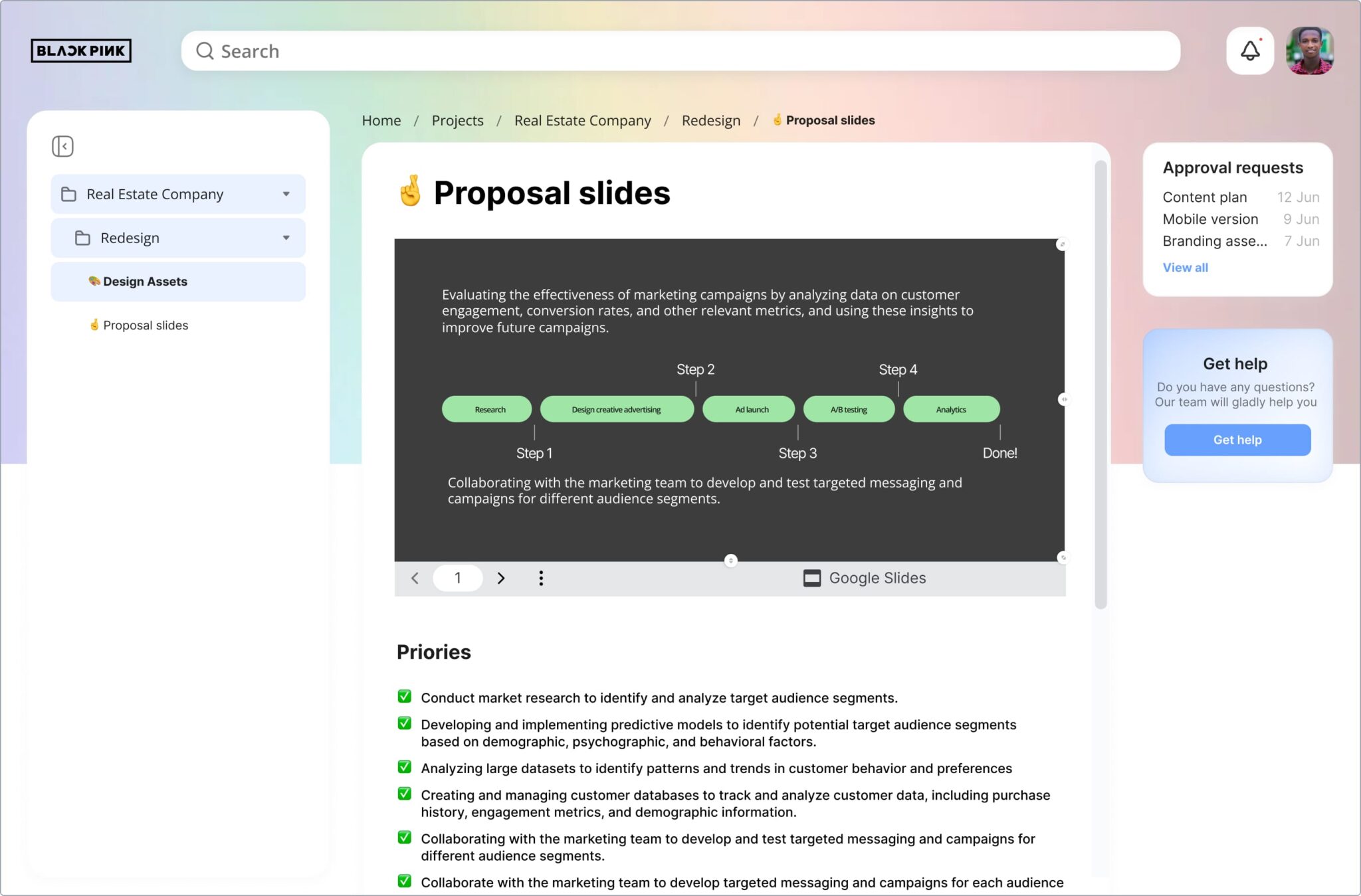The width and height of the screenshot is (1361, 896).
Task: Click the bottom-right resize handle of slide embed
Action: 1063,558
